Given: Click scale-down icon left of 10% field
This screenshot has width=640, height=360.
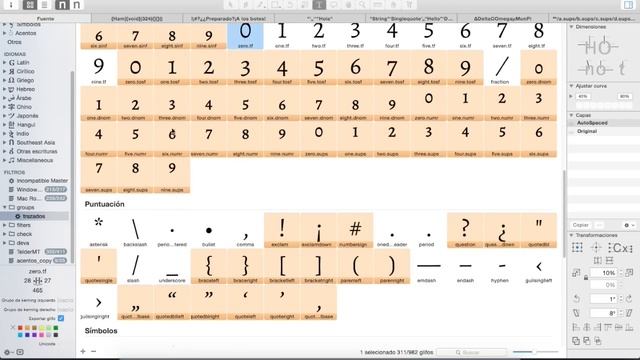Looking at the screenshot, I should tap(576, 273).
